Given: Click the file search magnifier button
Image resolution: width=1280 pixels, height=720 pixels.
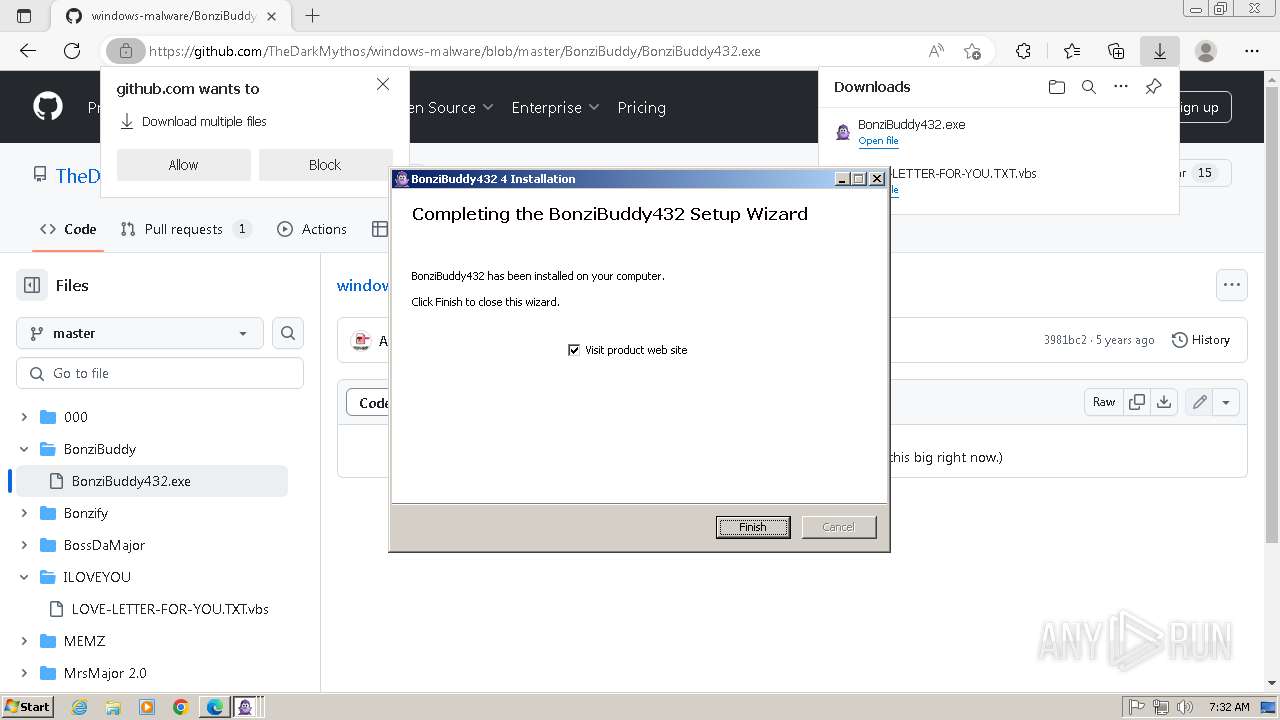Looking at the screenshot, I should pyautogui.click(x=288, y=333).
